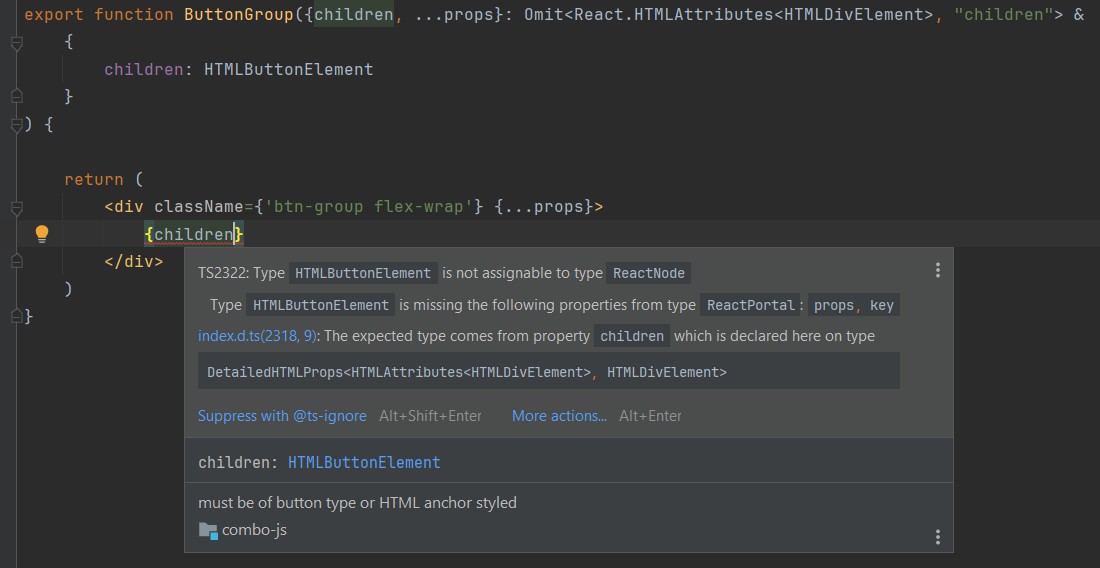Open the three-dot menu beside the TS2322 error

(x=937, y=270)
